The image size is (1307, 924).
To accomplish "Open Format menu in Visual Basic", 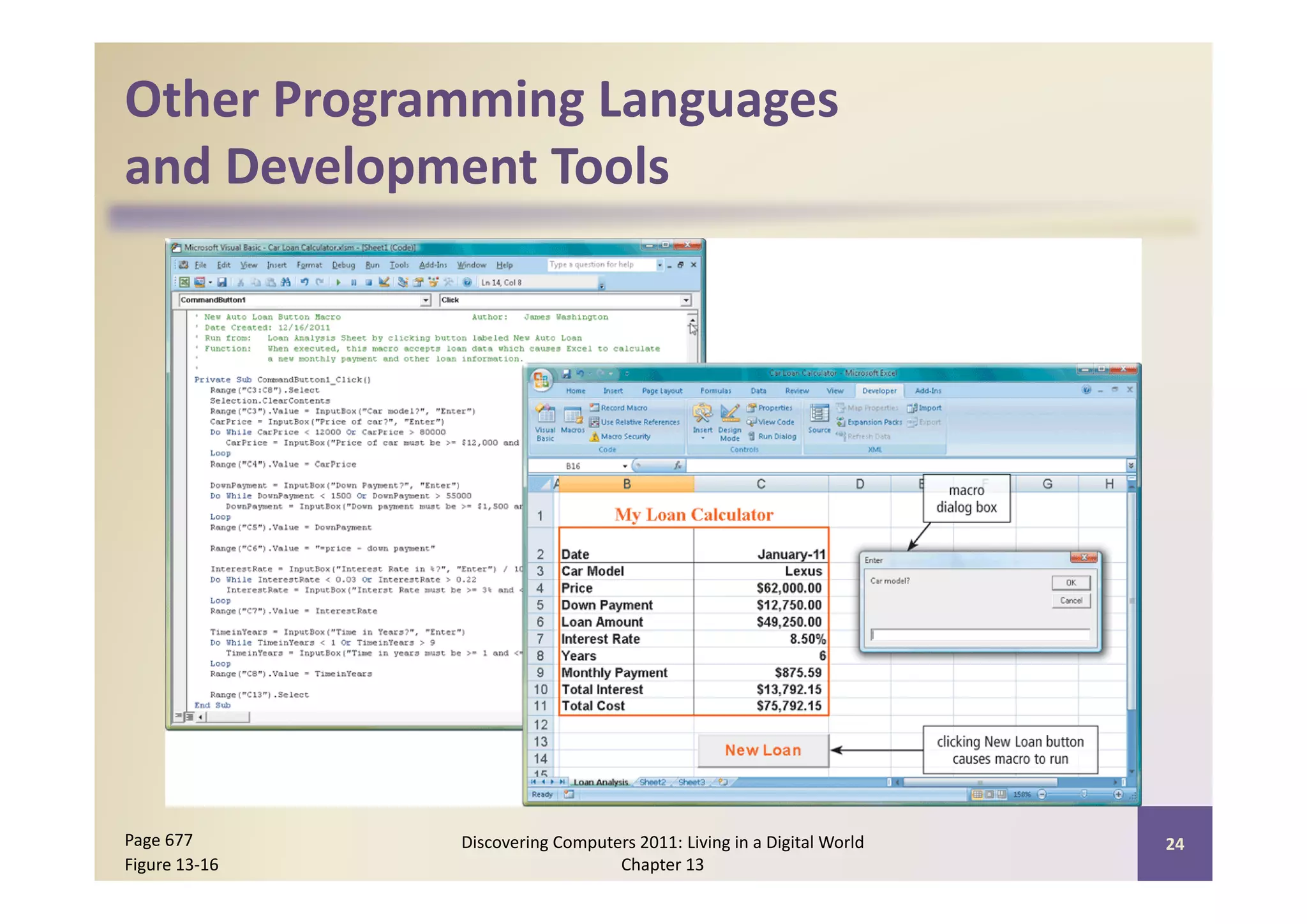I will [x=309, y=265].
